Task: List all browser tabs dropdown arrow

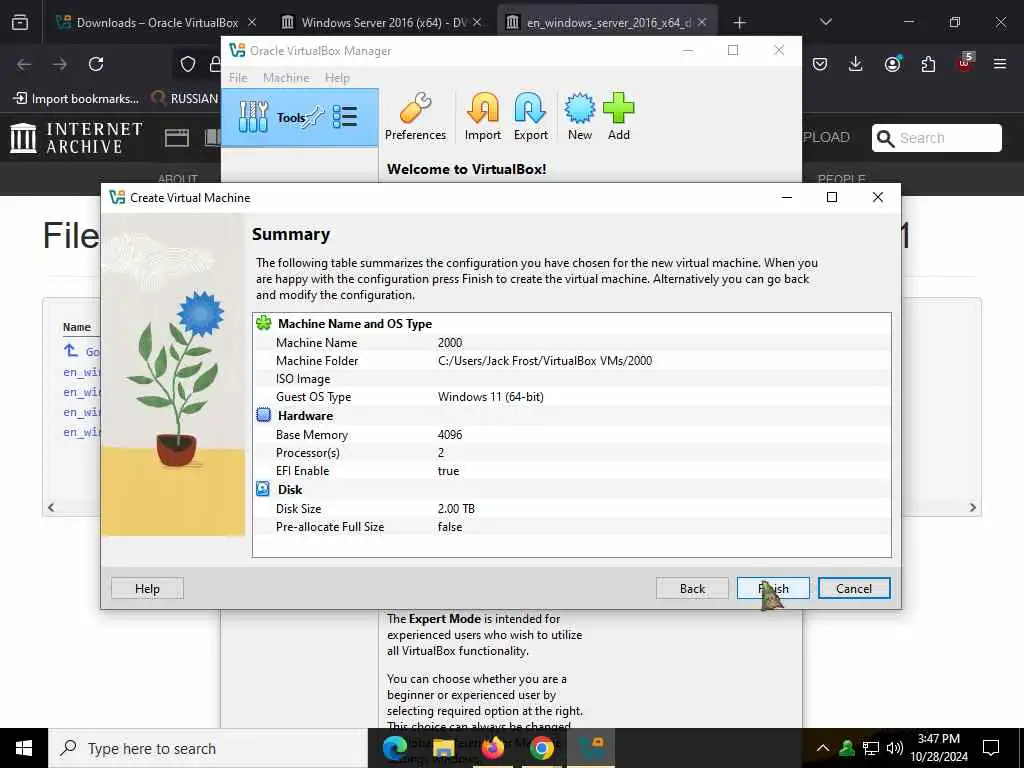Action: tap(825, 22)
